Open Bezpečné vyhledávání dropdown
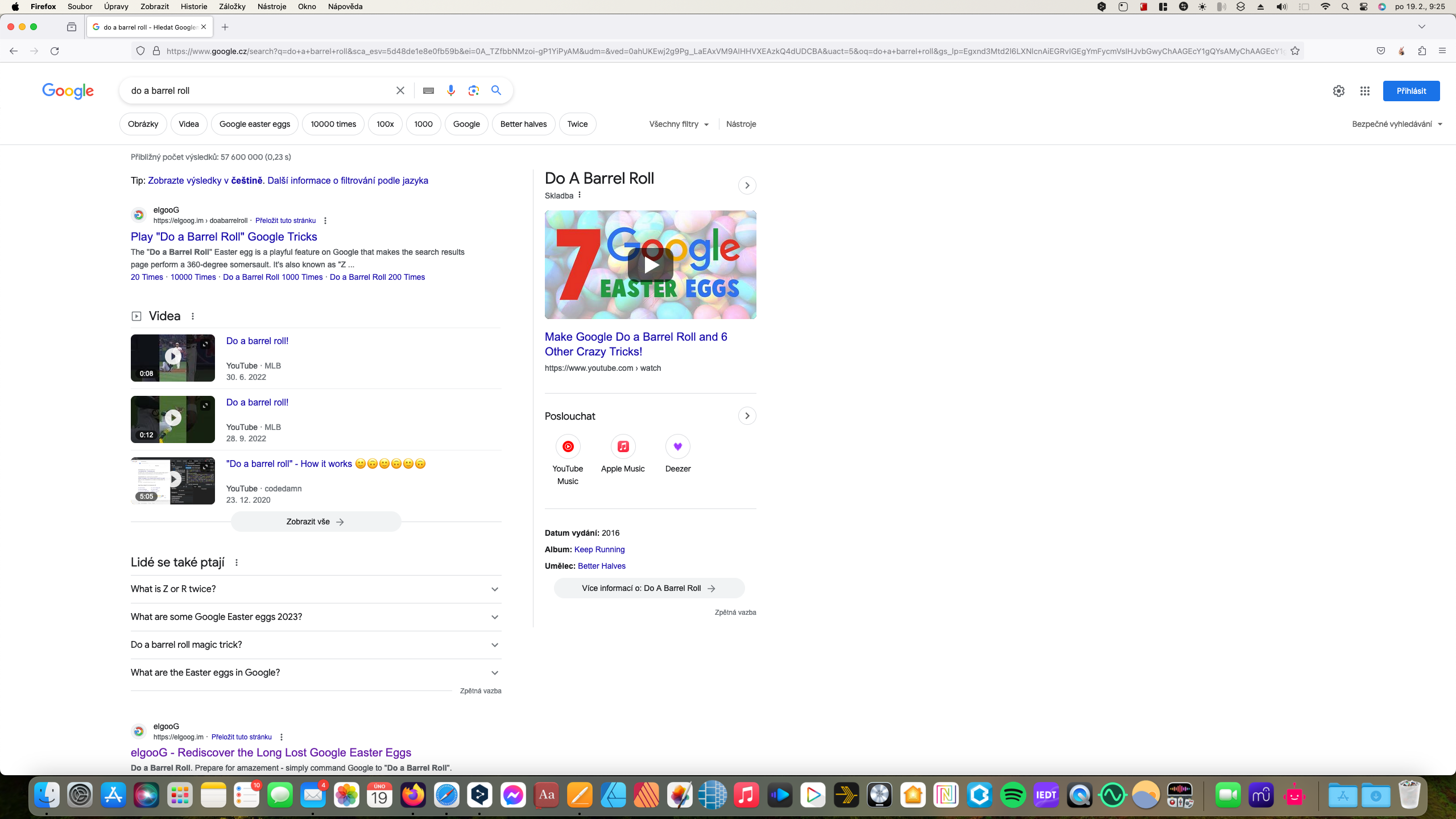Viewport: 1456px width, 819px height. point(1397,124)
